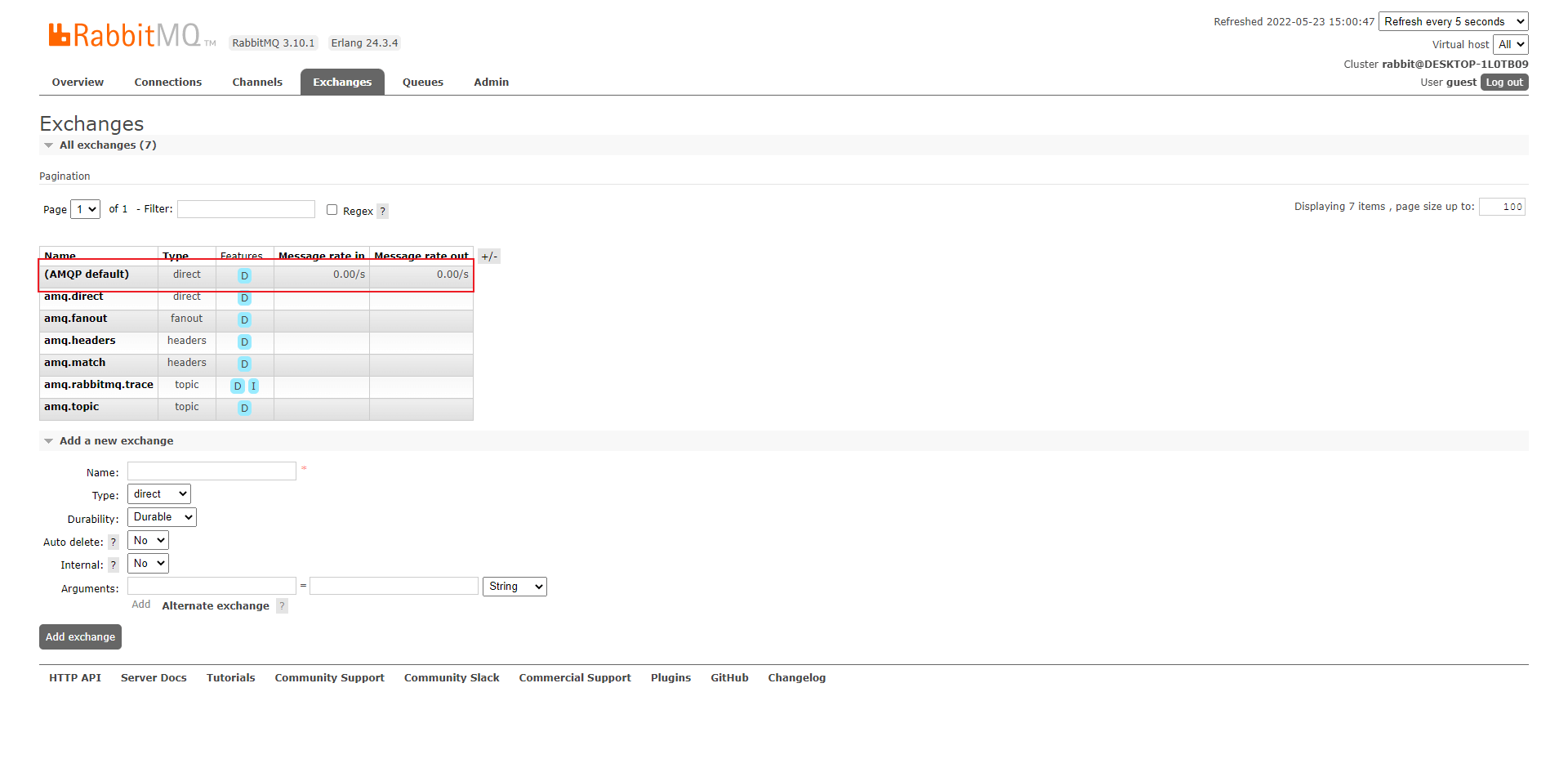Screen dimensions: 1568x759
Task: Open the Server Docs footer link
Action: 154,677
